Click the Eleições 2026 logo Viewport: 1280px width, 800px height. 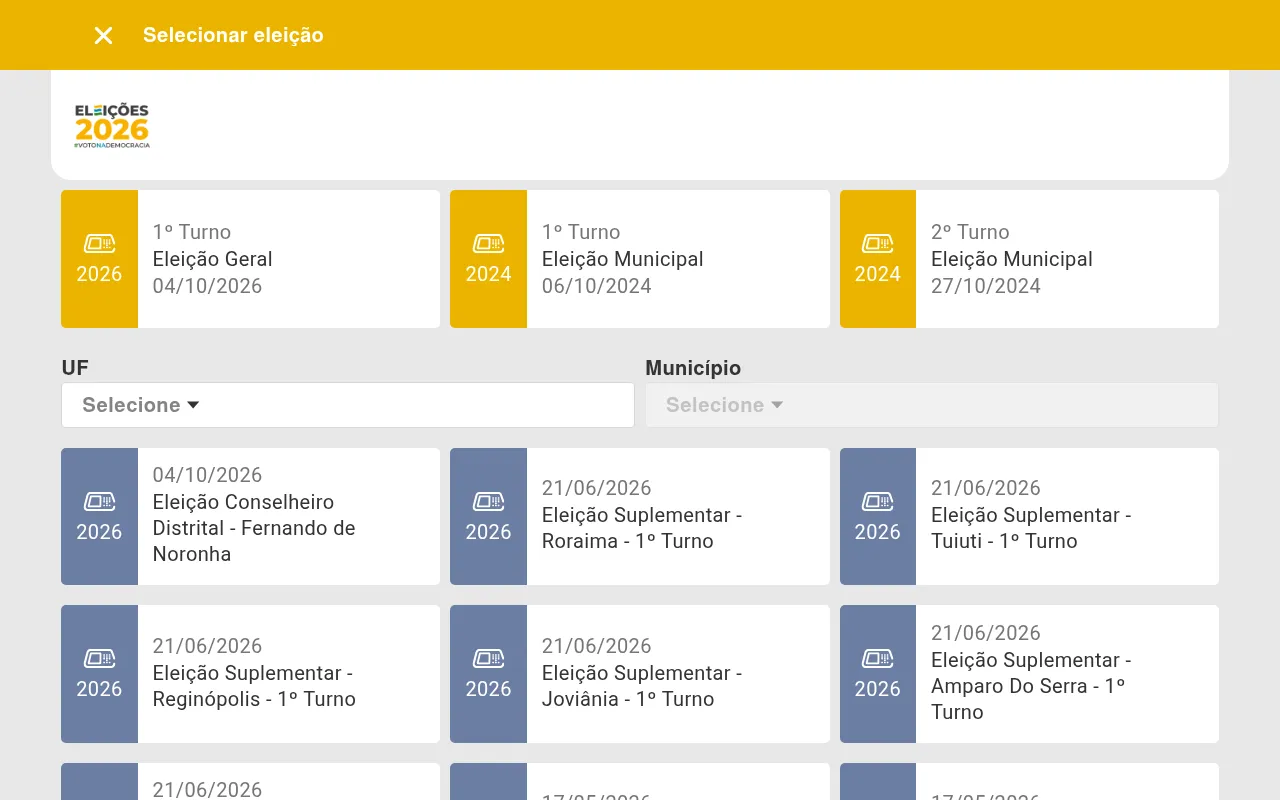tap(112, 126)
